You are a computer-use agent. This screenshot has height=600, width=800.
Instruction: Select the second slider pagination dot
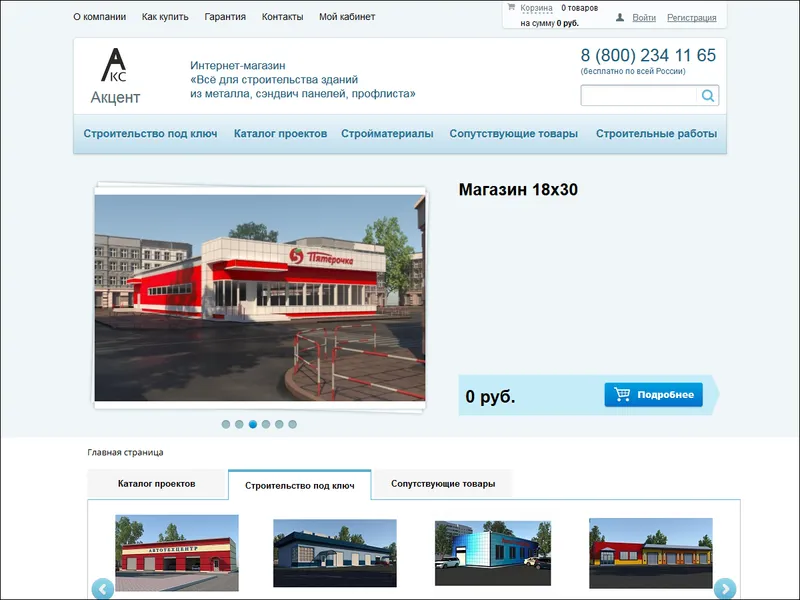click(x=239, y=424)
